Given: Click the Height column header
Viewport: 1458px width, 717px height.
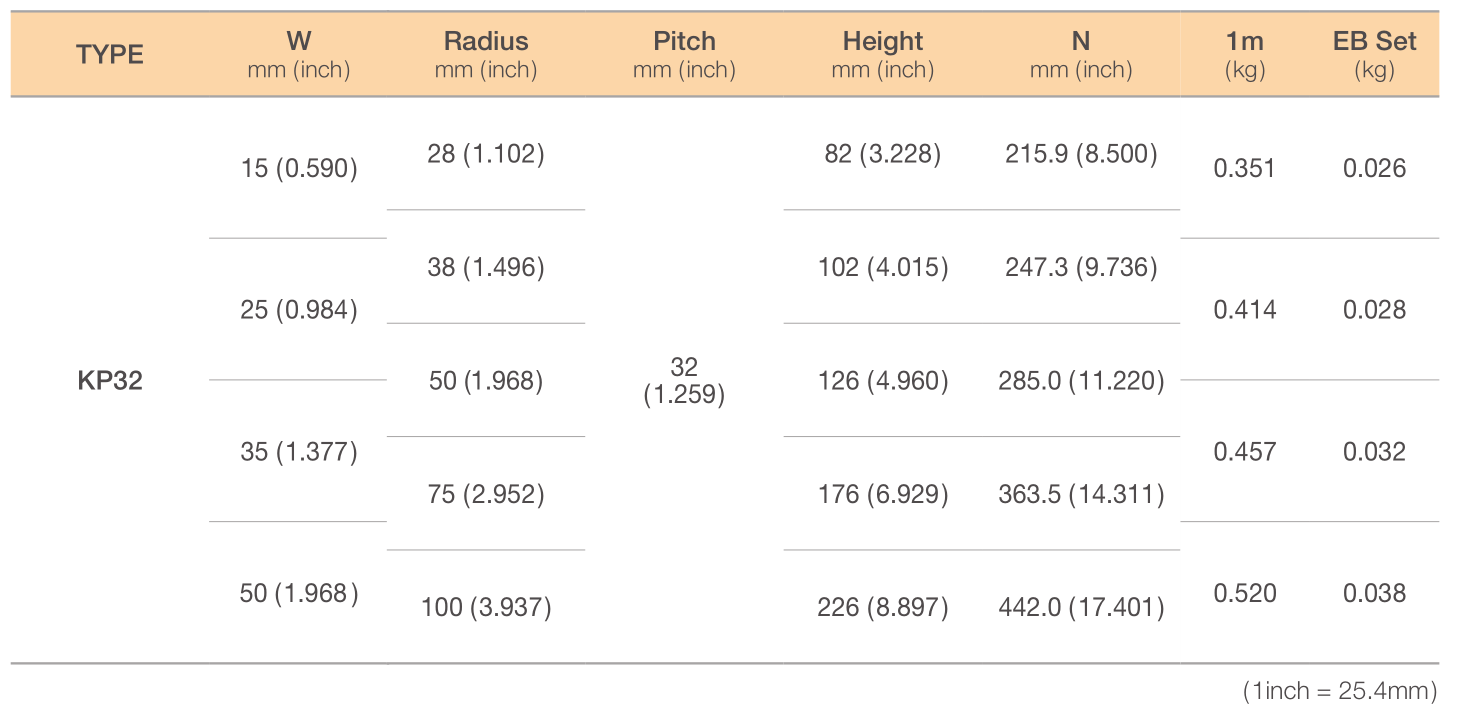Looking at the screenshot, I should pos(883,55).
